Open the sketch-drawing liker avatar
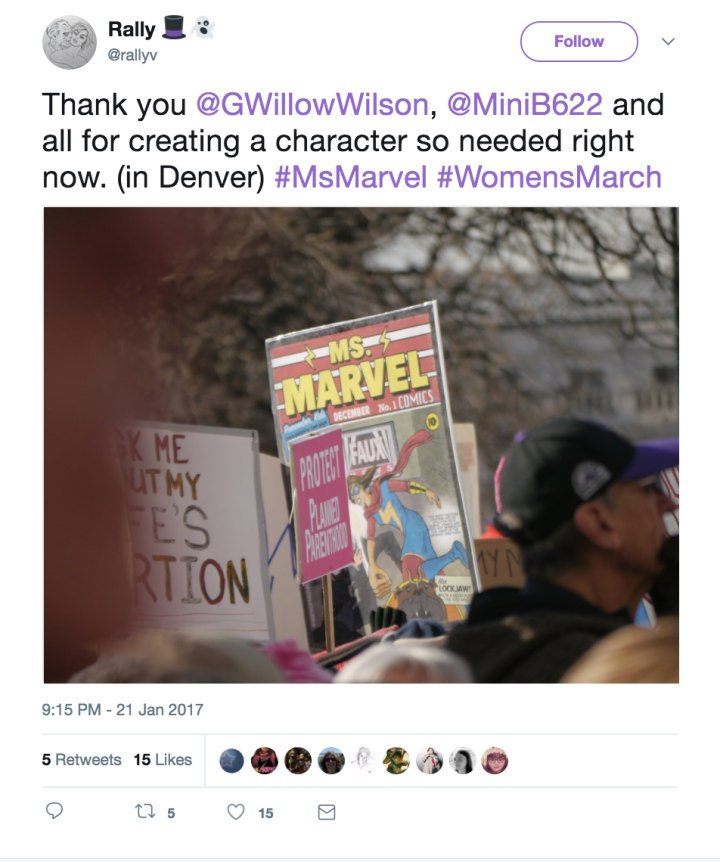The width and height of the screenshot is (720, 862). pyautogui.click(x=363, y=761)
